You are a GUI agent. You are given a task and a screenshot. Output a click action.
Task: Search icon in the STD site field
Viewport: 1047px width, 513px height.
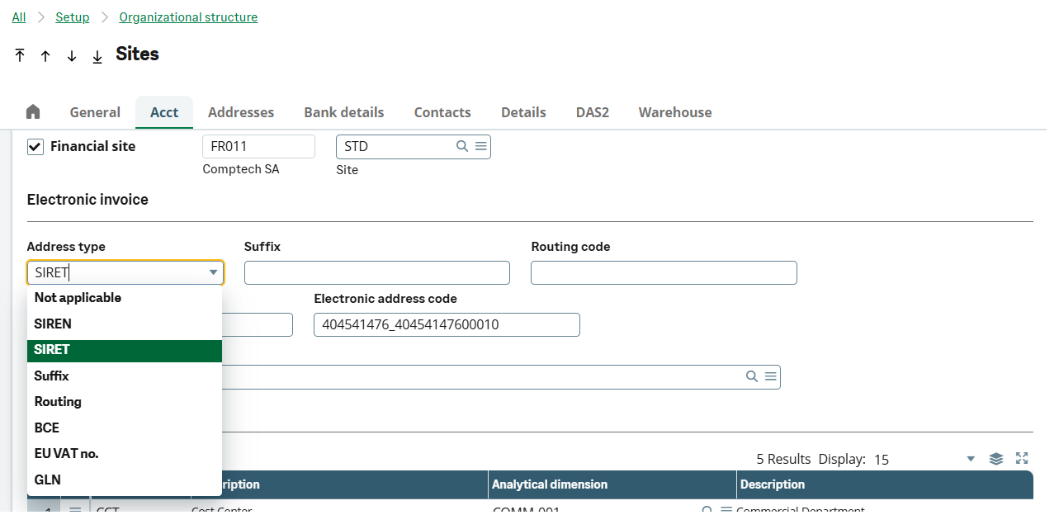point(461,146)
